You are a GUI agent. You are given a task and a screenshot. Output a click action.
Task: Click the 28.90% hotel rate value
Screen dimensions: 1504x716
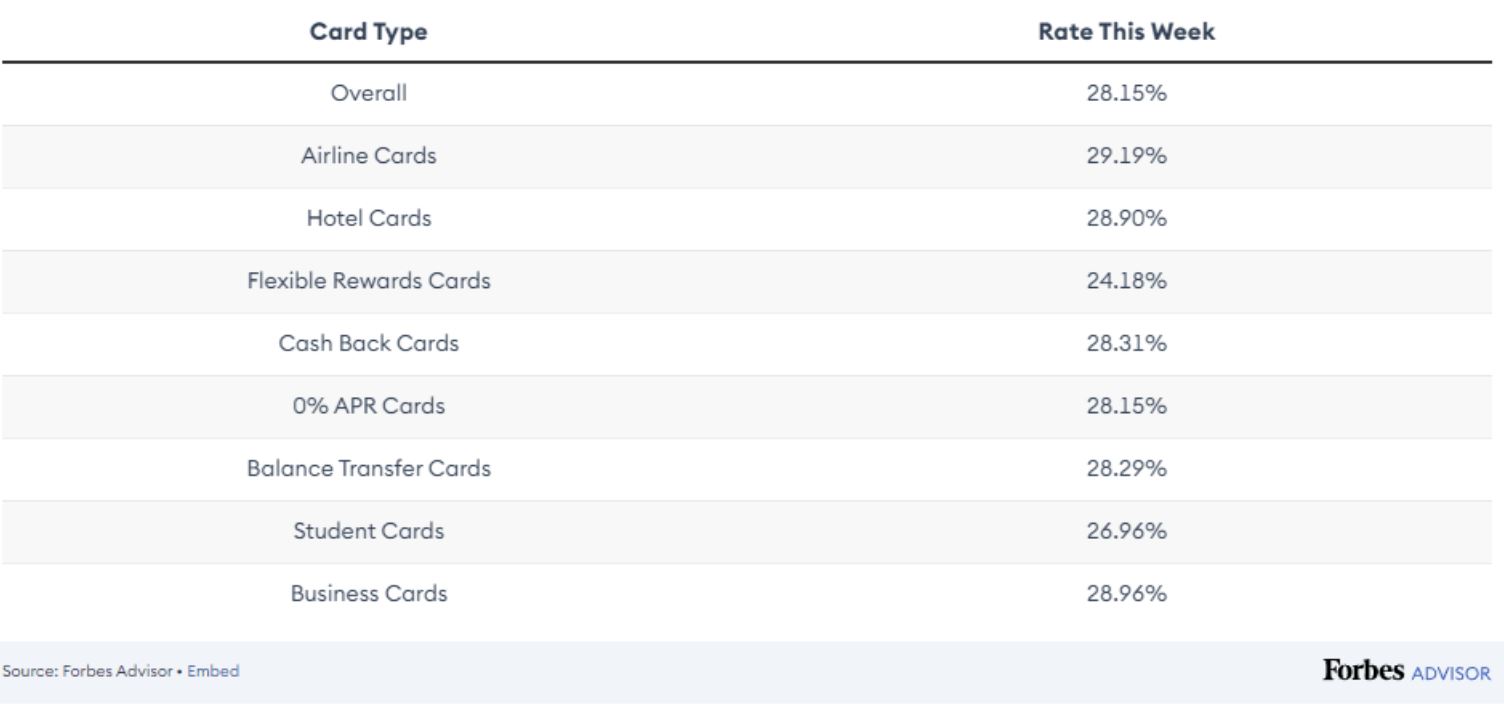click(1126, 218)
